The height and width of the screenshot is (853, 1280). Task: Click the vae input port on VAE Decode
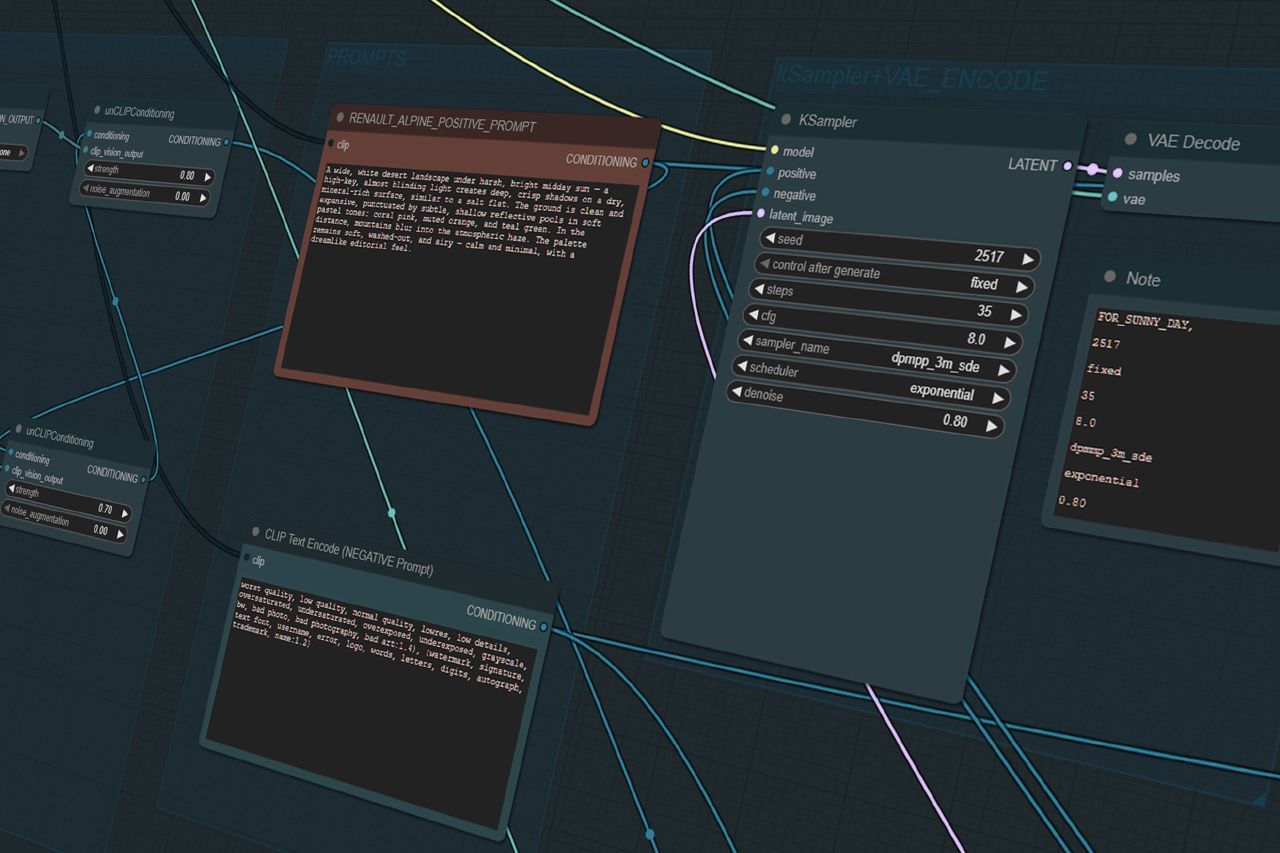[x=1112, y=197]
